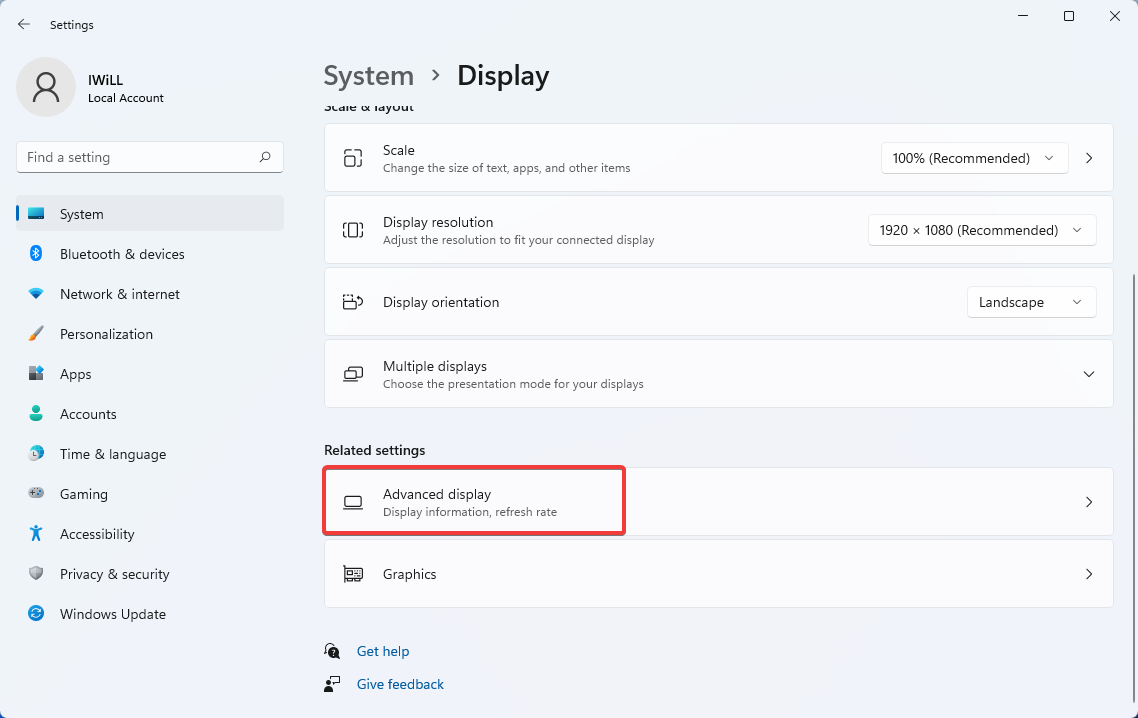Open the Display resolution dropdown
This screenshot has width=1138, height=718.
coord(981,230)
